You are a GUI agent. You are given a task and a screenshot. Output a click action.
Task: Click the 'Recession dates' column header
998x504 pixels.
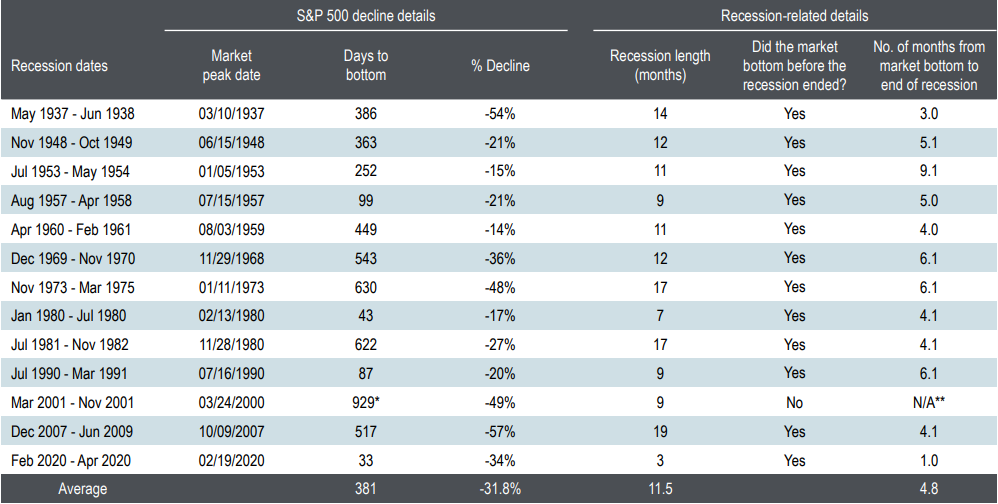click(59, 66)
